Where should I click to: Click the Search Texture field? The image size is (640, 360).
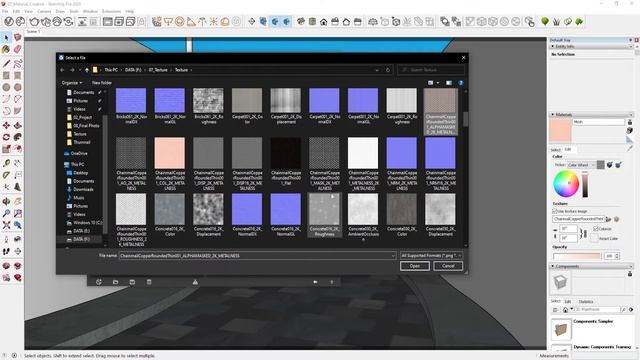coord(431,70)
